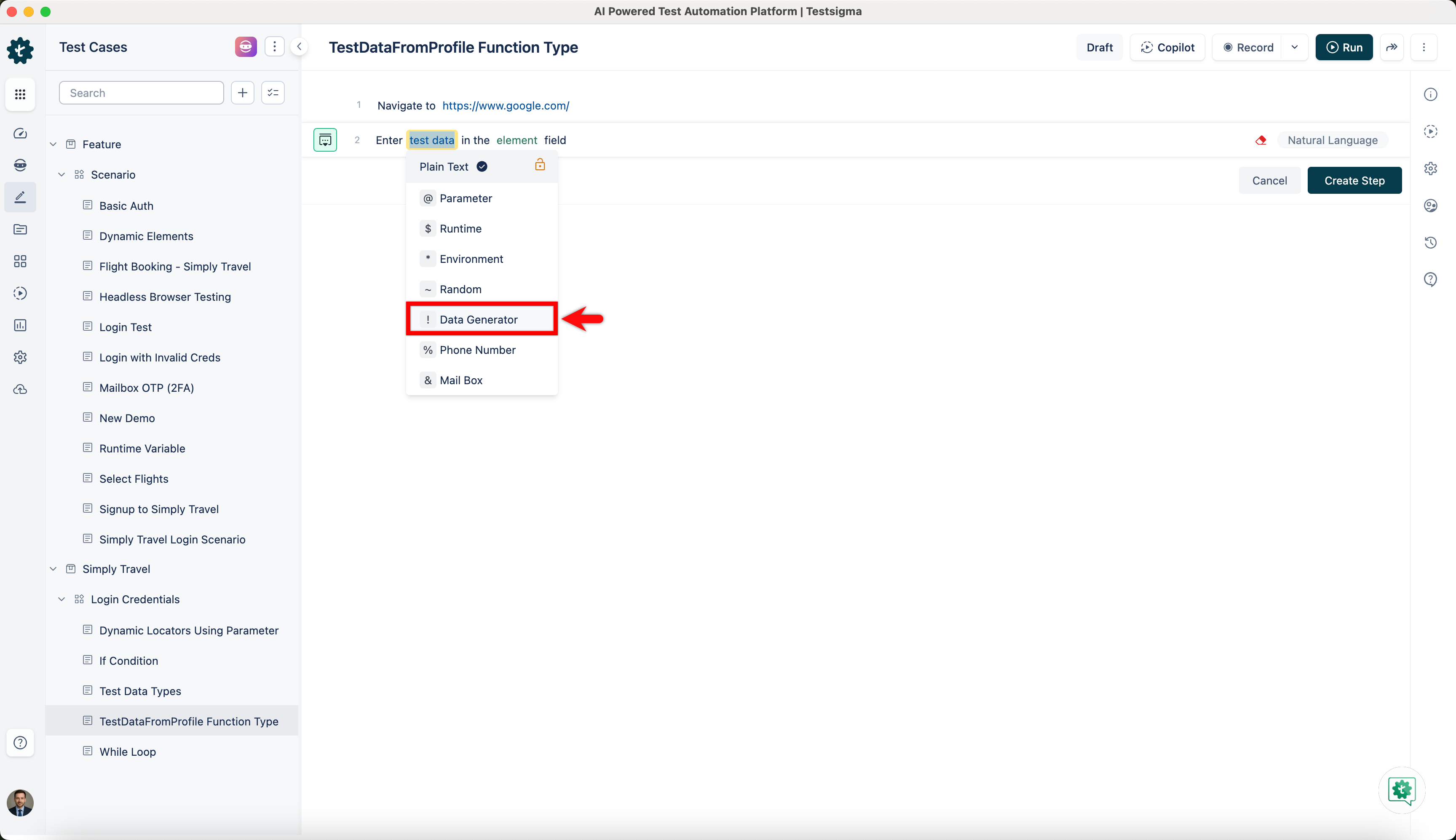The height and width of the screenshot is (840, 1456).
Task: Follow the google.com link in step 1
Action: click(506, 106)
